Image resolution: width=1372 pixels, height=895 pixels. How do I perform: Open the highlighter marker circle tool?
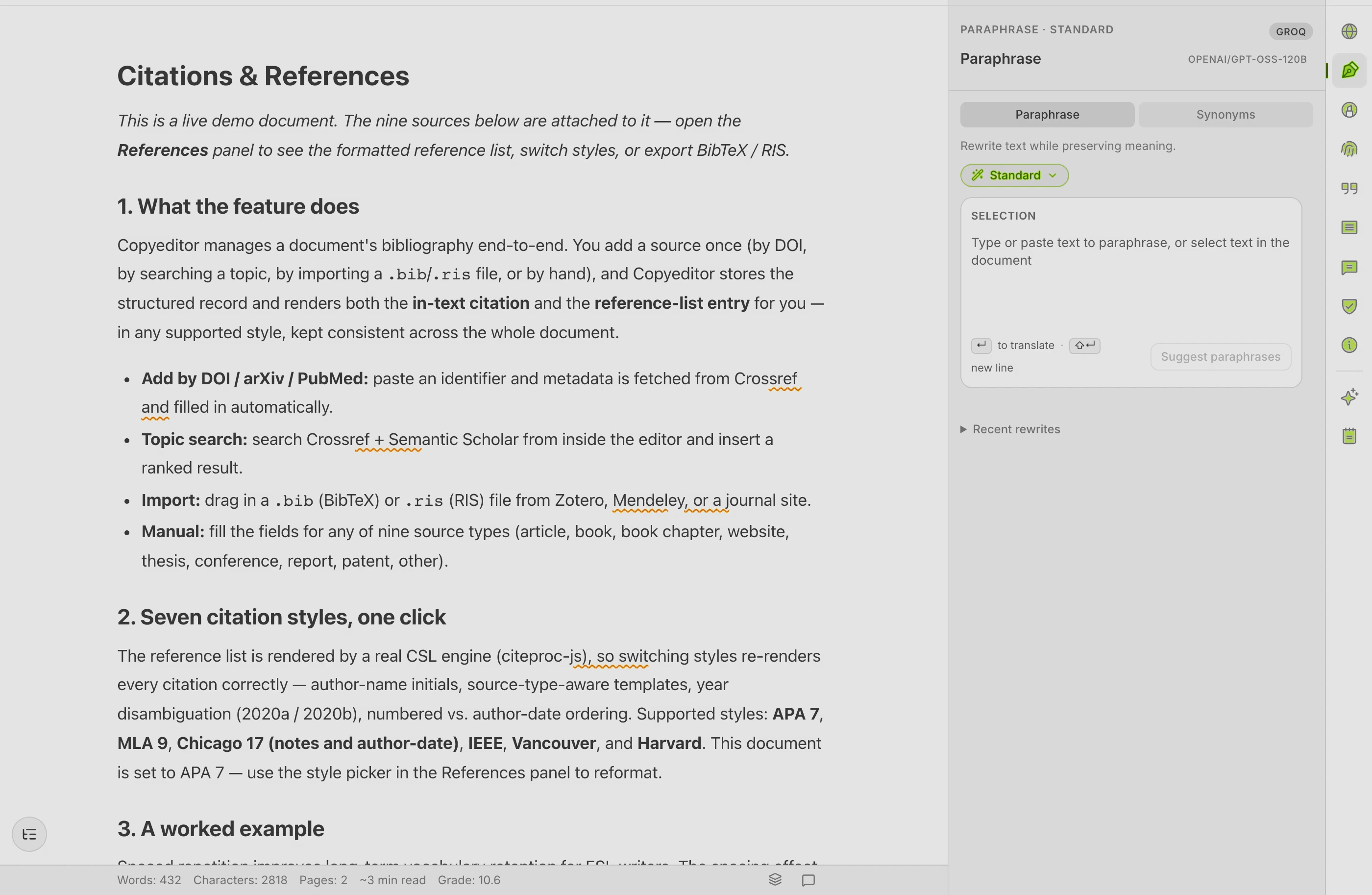click(x=1349, y=110)
